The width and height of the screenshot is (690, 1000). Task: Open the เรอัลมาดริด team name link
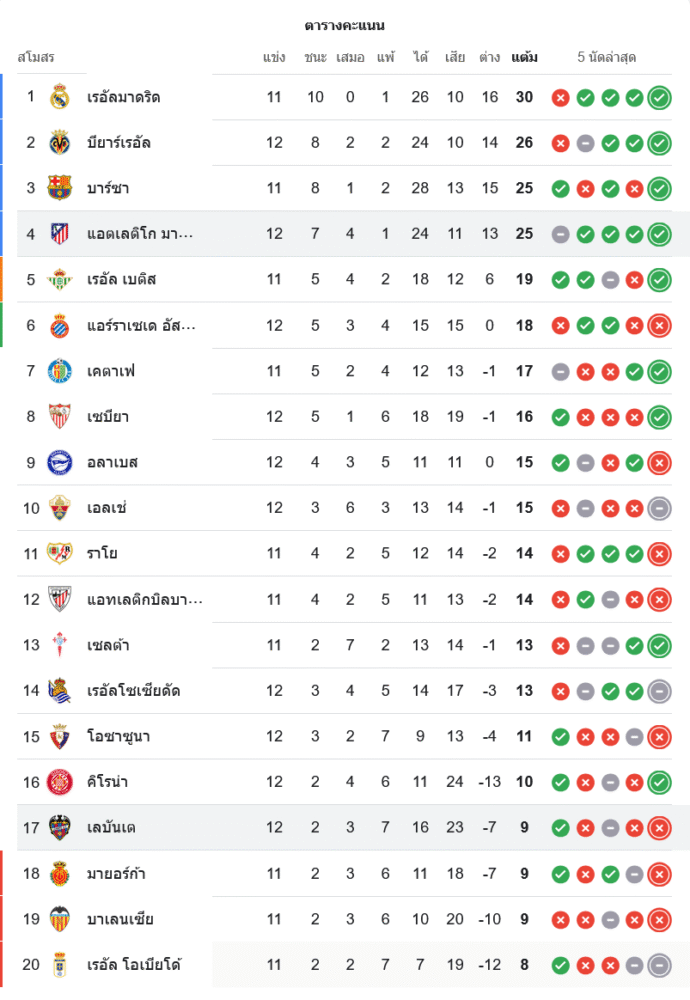pyautogui.click(x=124, y=97)
